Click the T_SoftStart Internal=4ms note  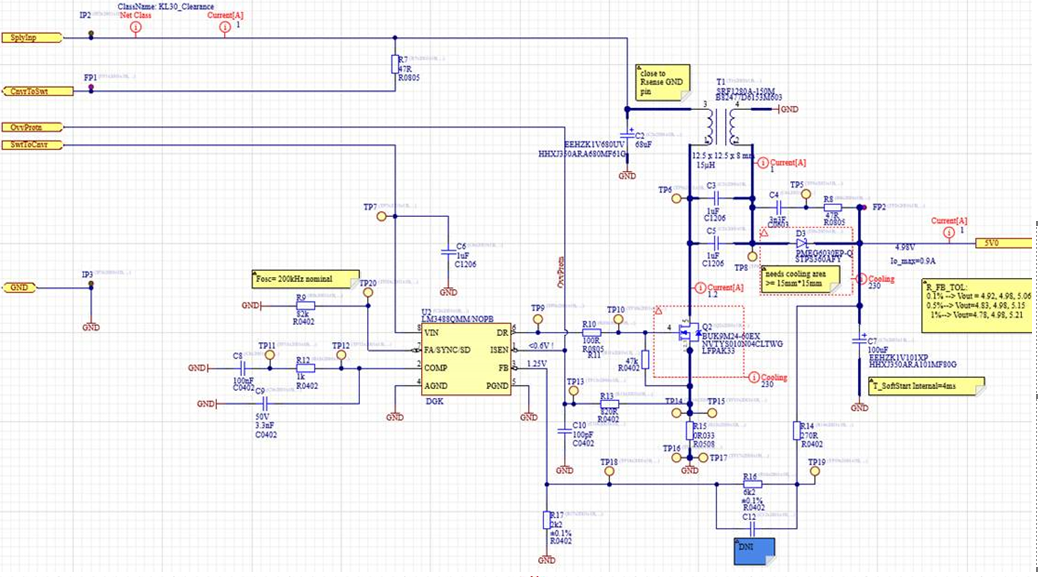pos(926,386)
